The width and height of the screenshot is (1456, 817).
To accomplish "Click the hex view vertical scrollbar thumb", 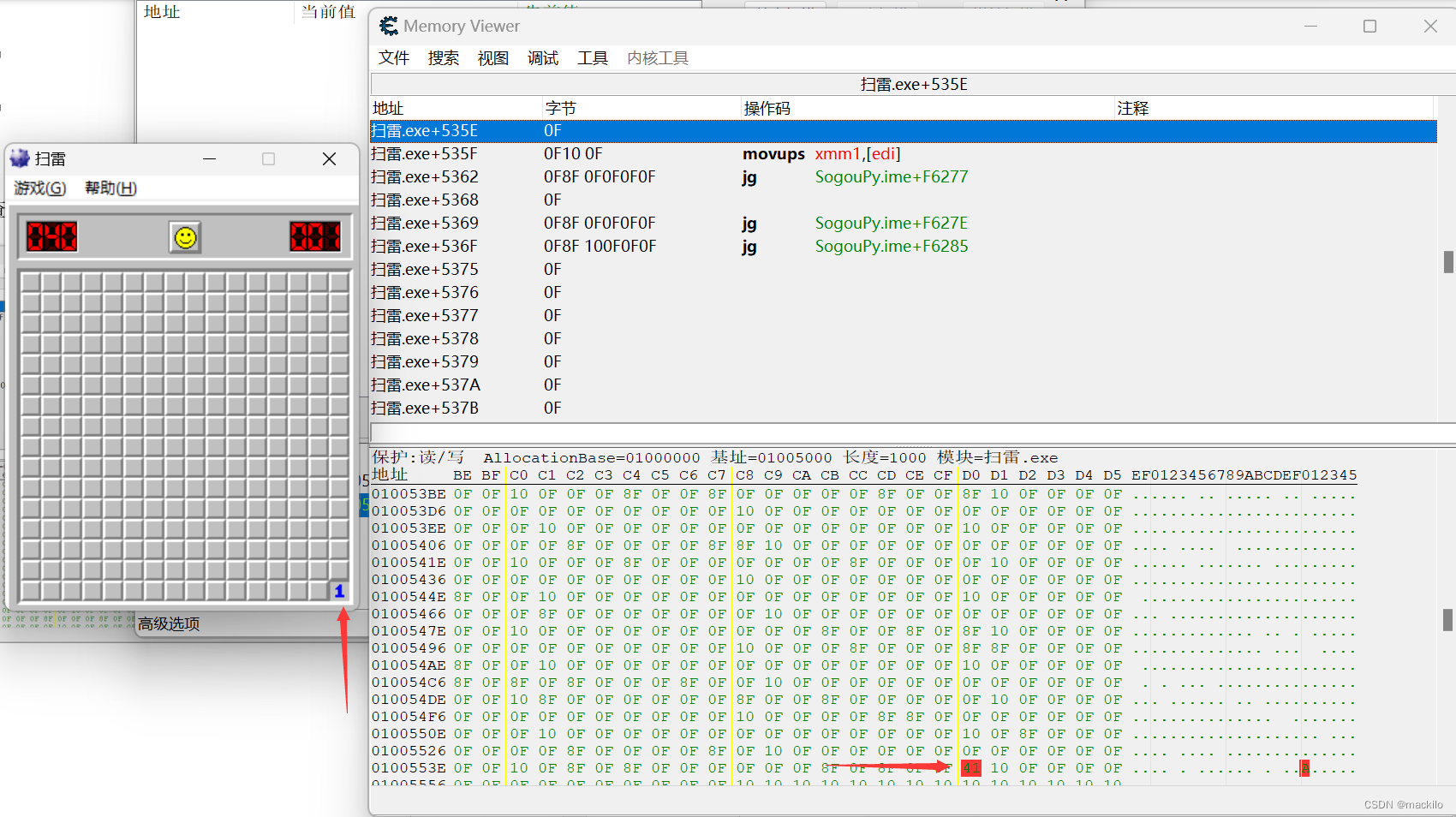I will [1448, 619].
